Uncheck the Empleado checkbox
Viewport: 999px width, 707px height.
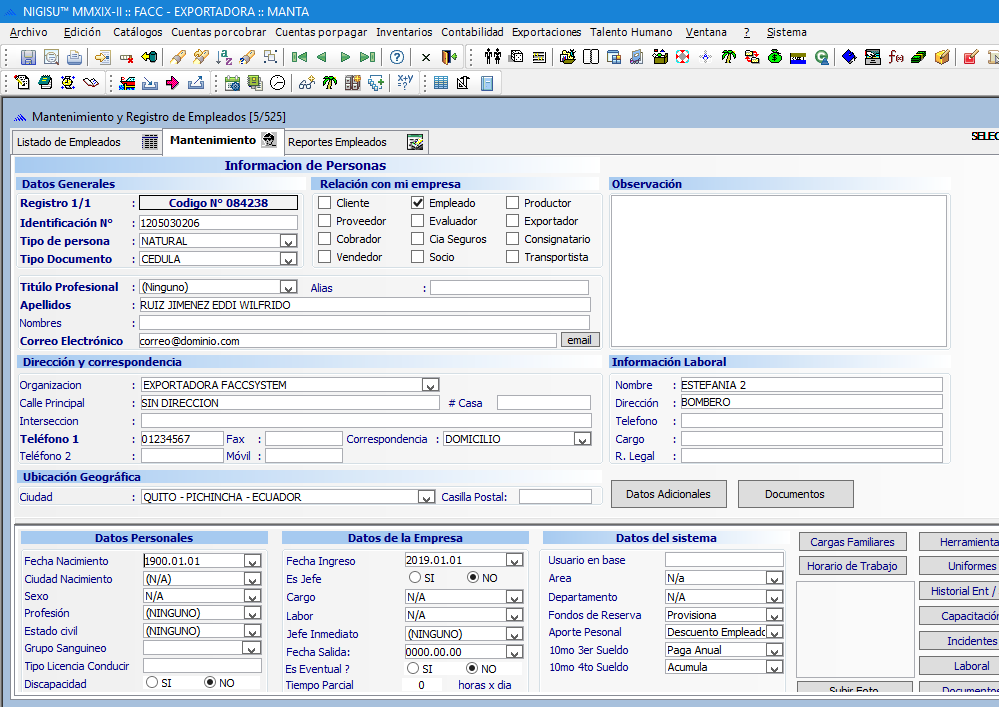[x=418, y=203]
